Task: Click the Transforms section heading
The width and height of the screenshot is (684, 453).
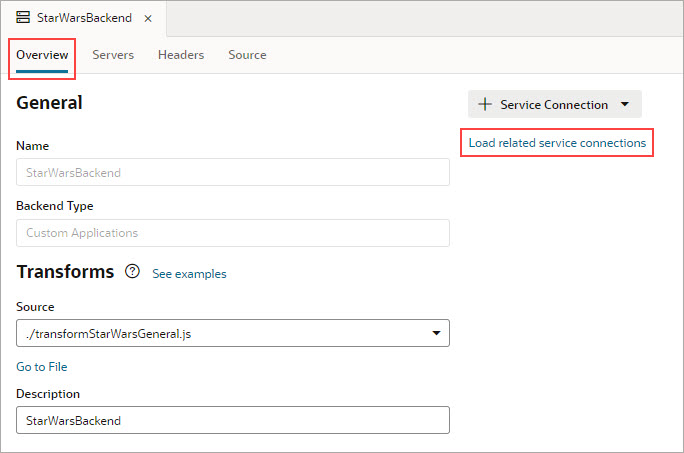Action: click(x=65, y=271)
